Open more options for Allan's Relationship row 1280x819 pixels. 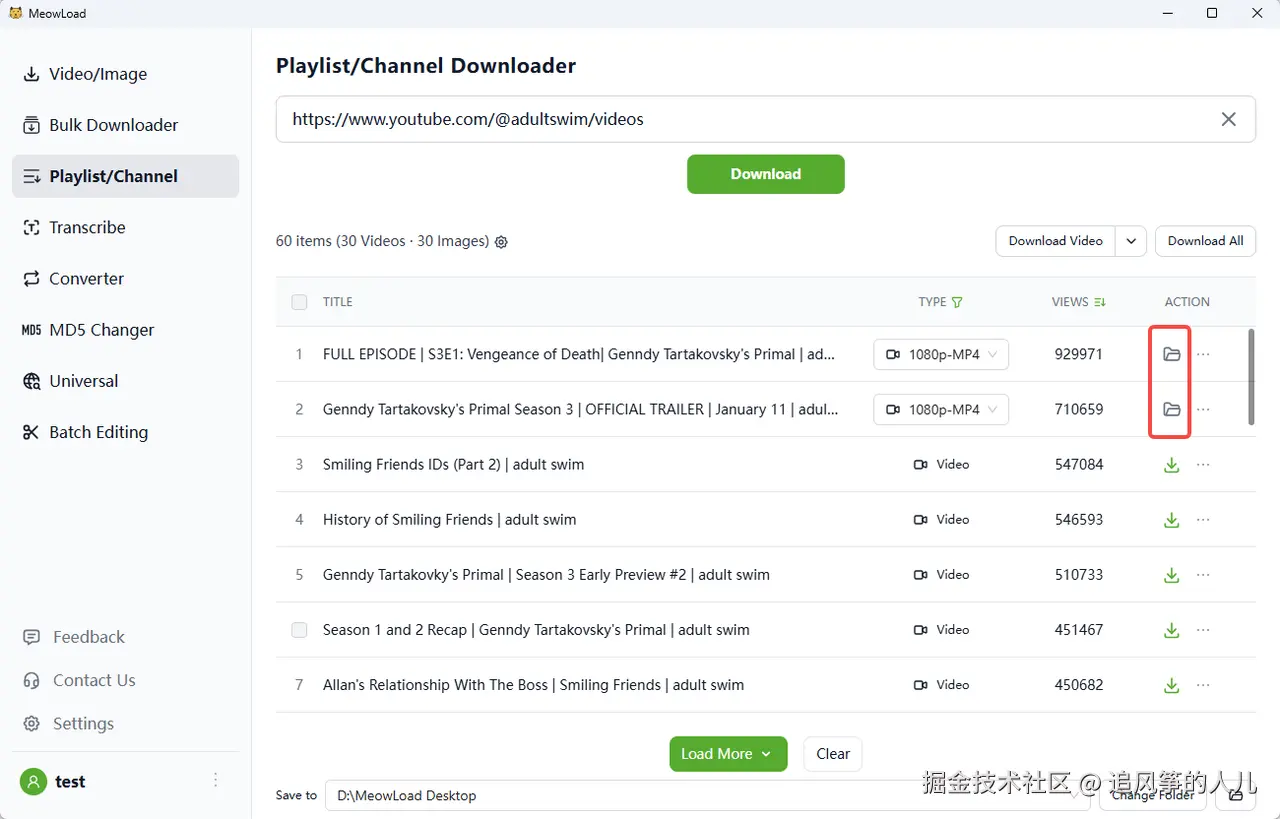click(1203, 685)
